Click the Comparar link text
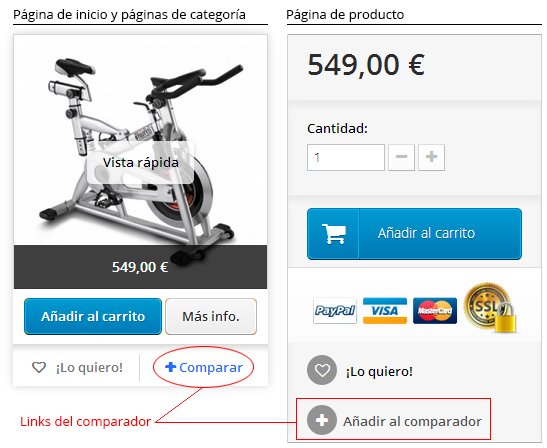 (x=211, y=367)
